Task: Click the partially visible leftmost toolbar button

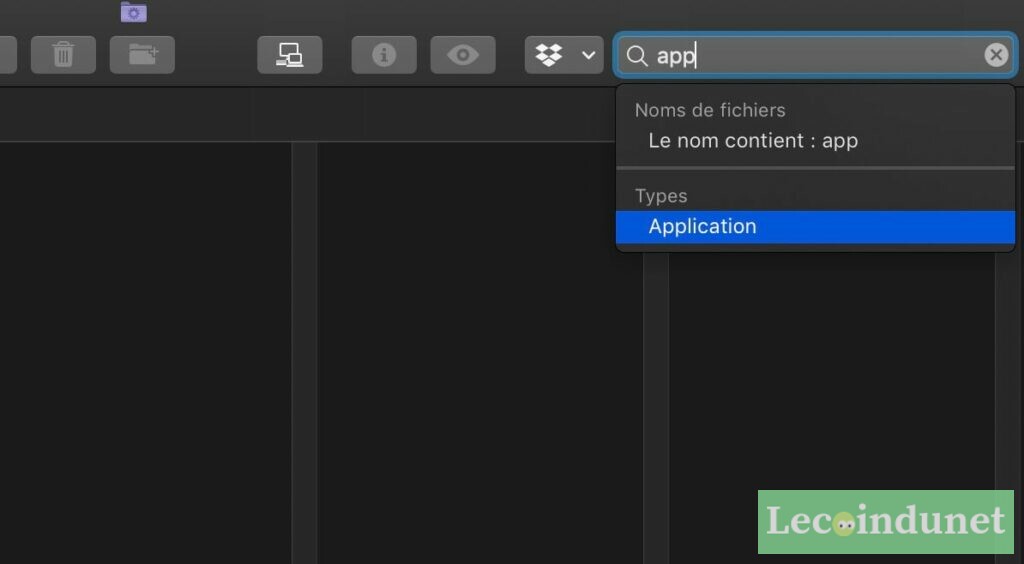Action: pyautogui.click(x=7, y=55)
